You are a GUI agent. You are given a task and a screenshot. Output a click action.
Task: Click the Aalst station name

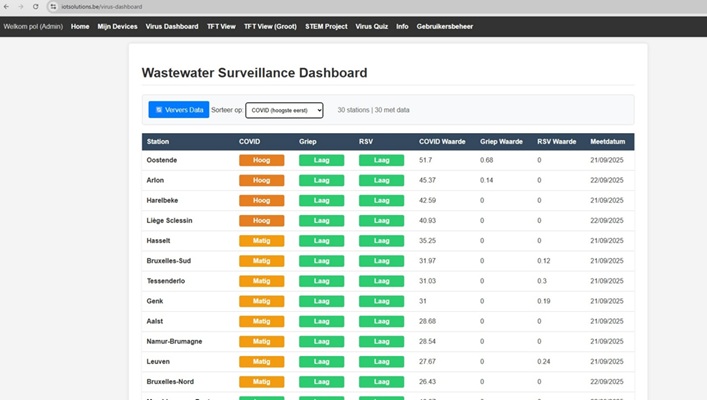click(155, 321)
